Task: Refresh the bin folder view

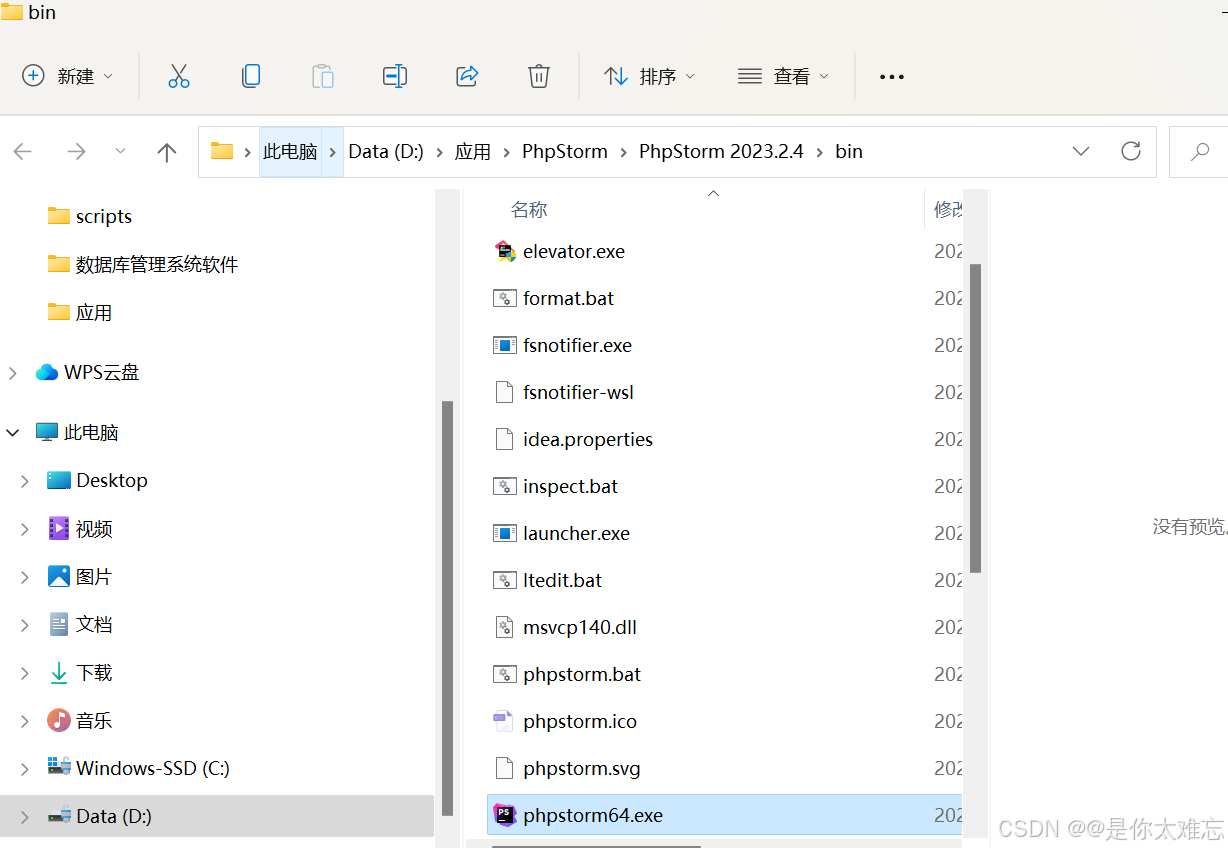Action: [x=1131, y=151]
